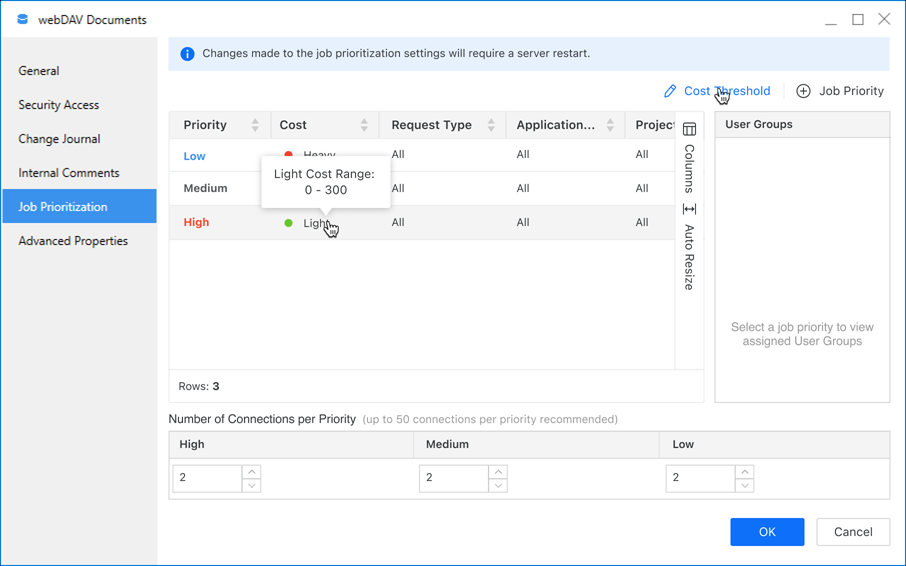
Task: Decrease Medium connections with down arrow
Action: [x=498, y=486]
